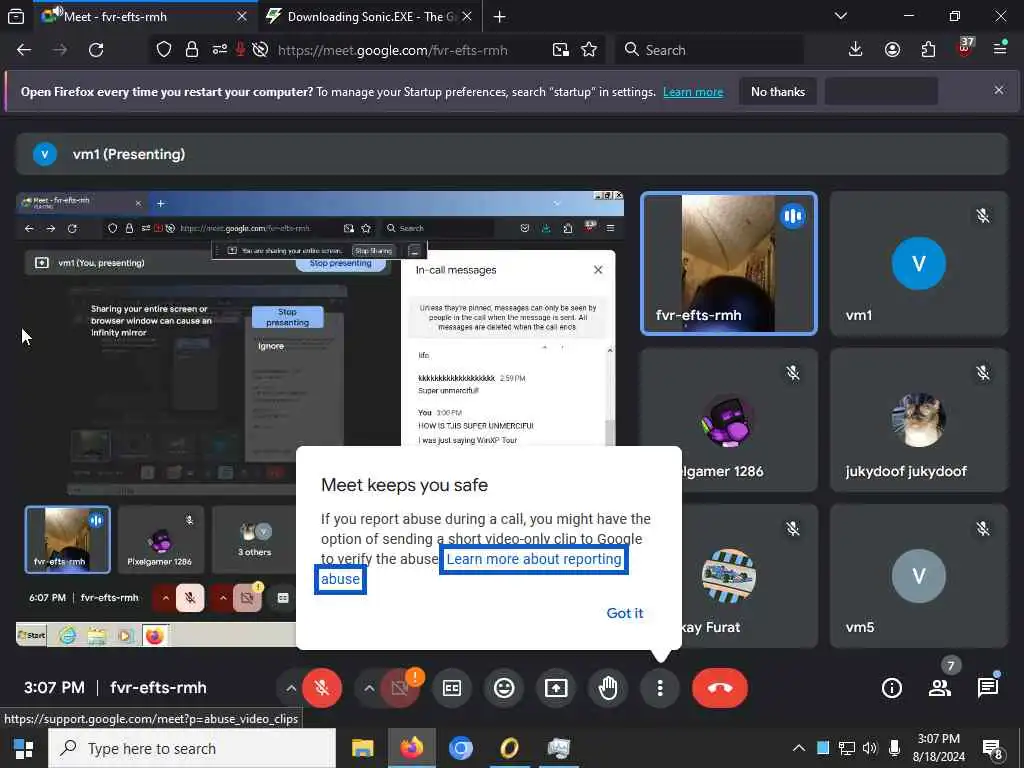
Task: Click the vm1 (Presenting) banner
Action: [x=512, y=154]
